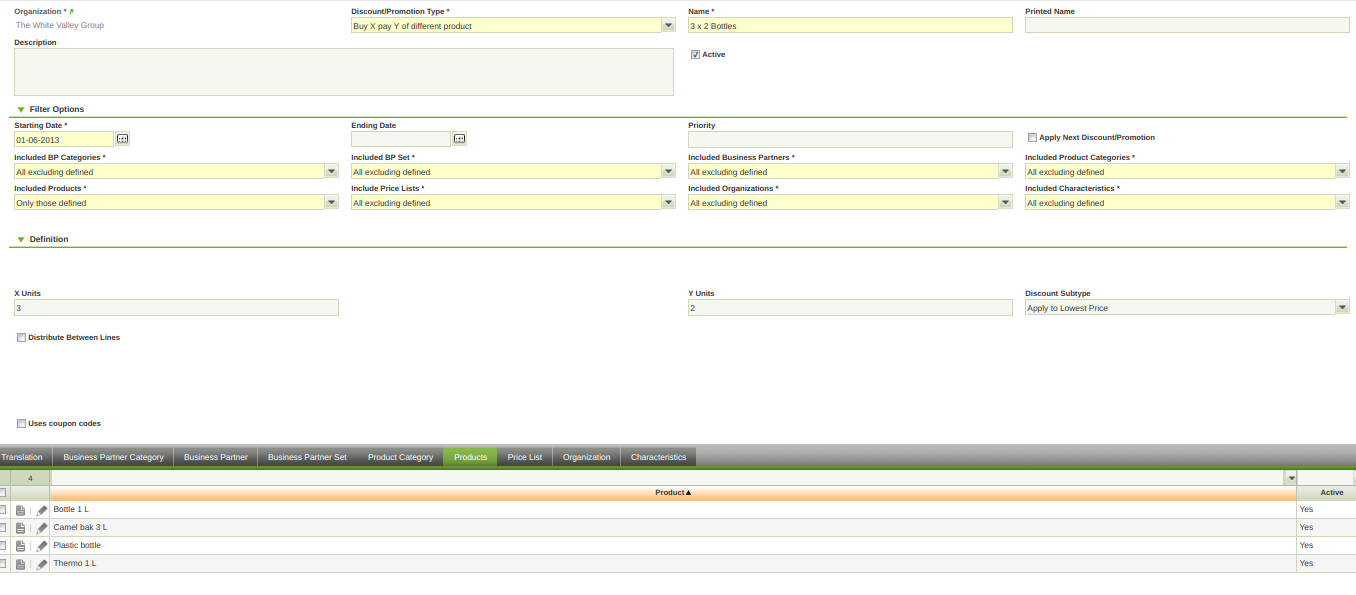Collapse the Filter Options section
Viewport: 1356px width, 595px height.
pyautogui.click(x=21, y=109)
